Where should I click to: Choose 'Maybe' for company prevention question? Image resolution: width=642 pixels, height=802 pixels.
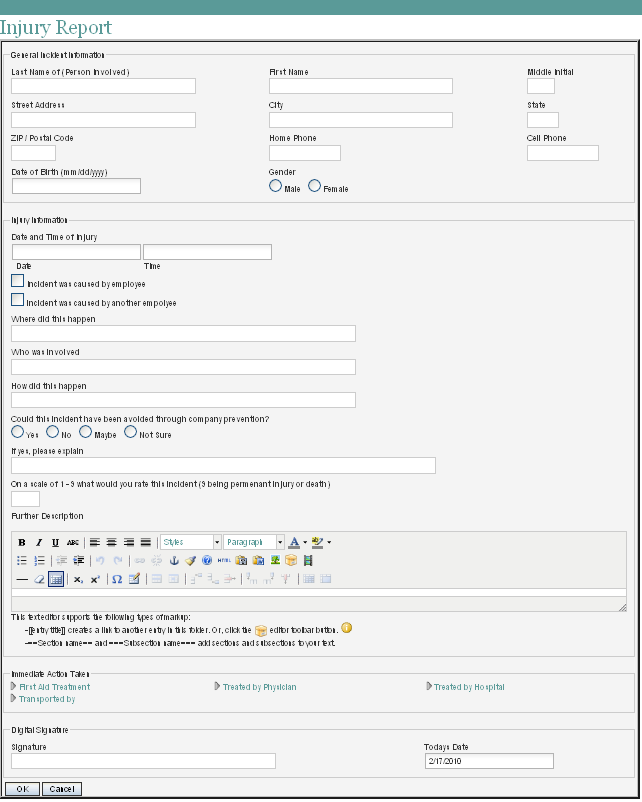[86, 432]
